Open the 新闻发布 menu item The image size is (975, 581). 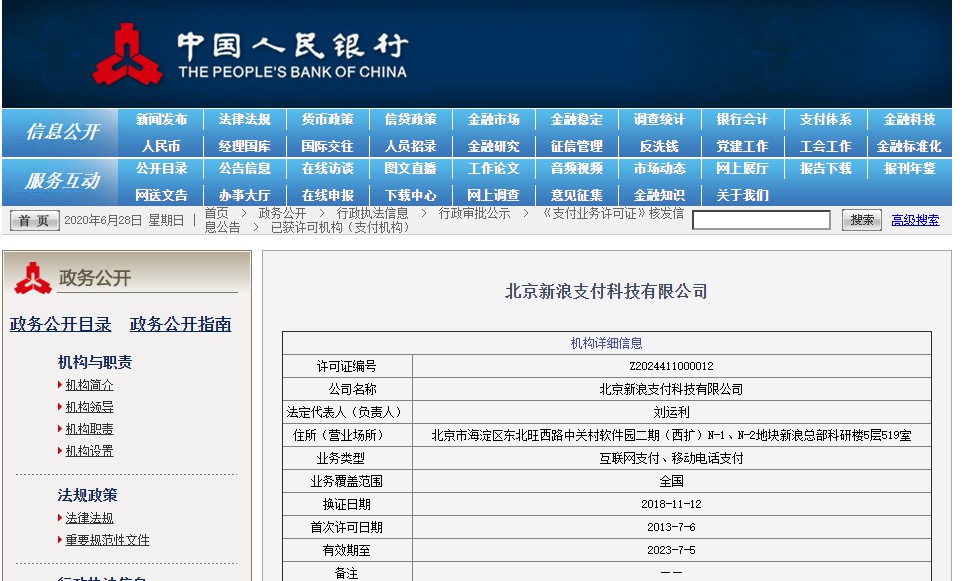coord(161,119)
